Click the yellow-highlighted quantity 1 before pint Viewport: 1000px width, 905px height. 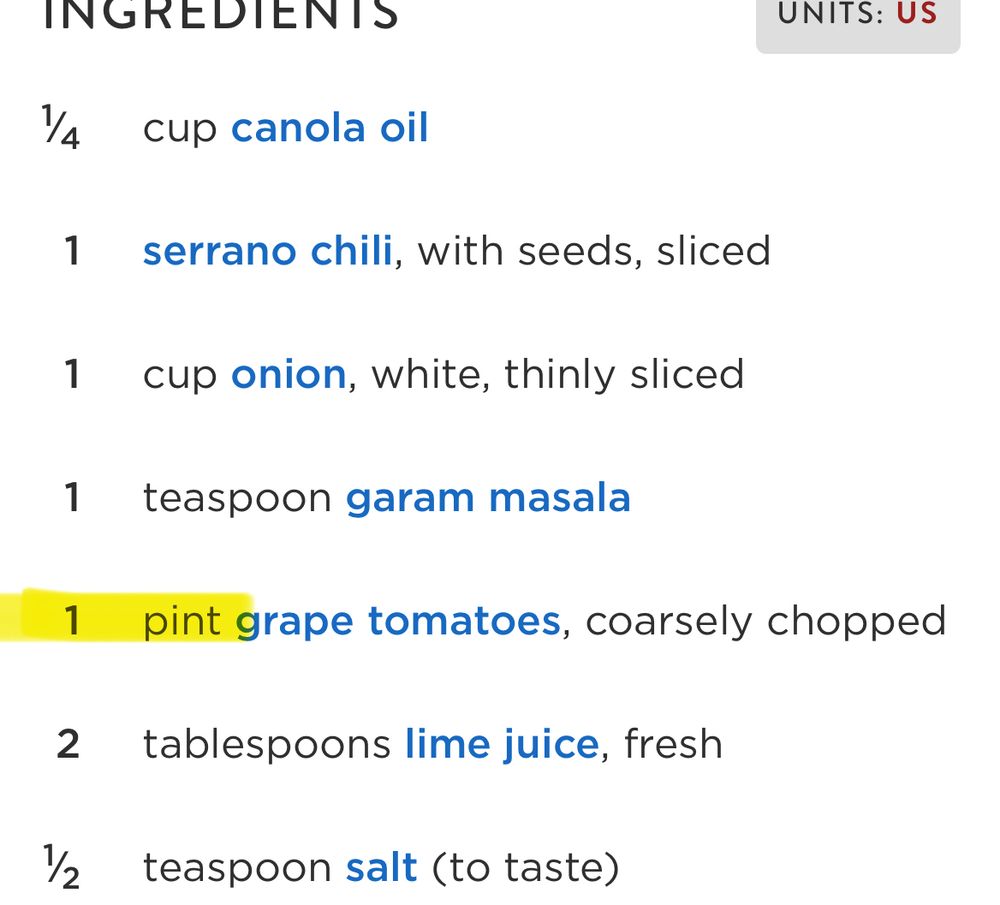[x=72, y=621]
